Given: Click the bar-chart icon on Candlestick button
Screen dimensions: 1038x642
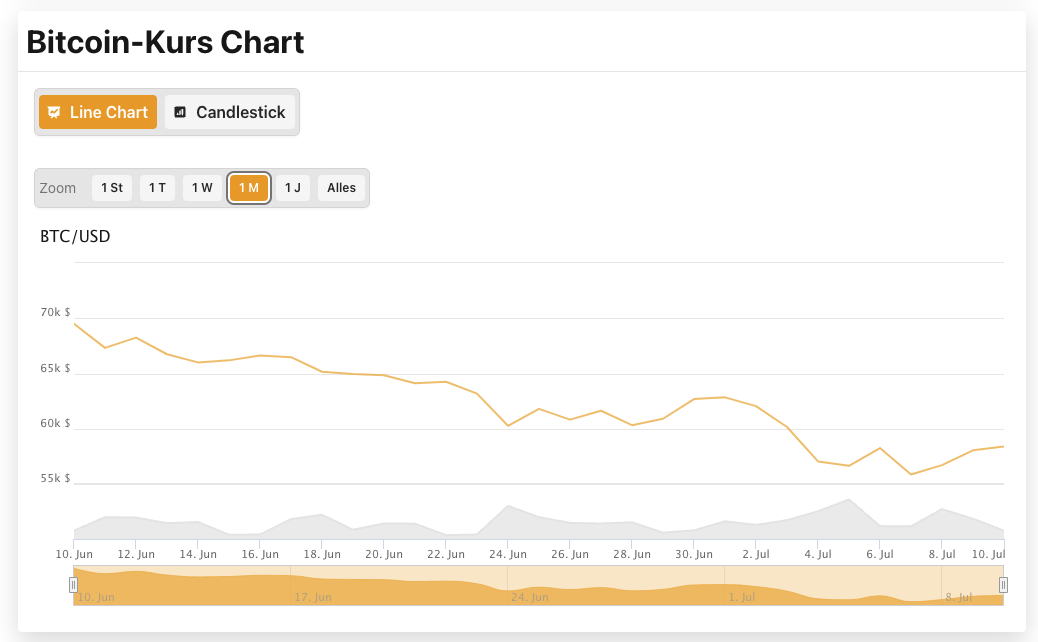Looking at the screenshot, I should 180,112.
